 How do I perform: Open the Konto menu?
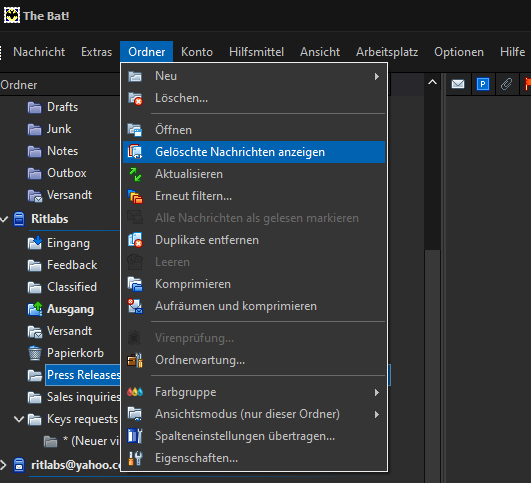pos(197,52)
